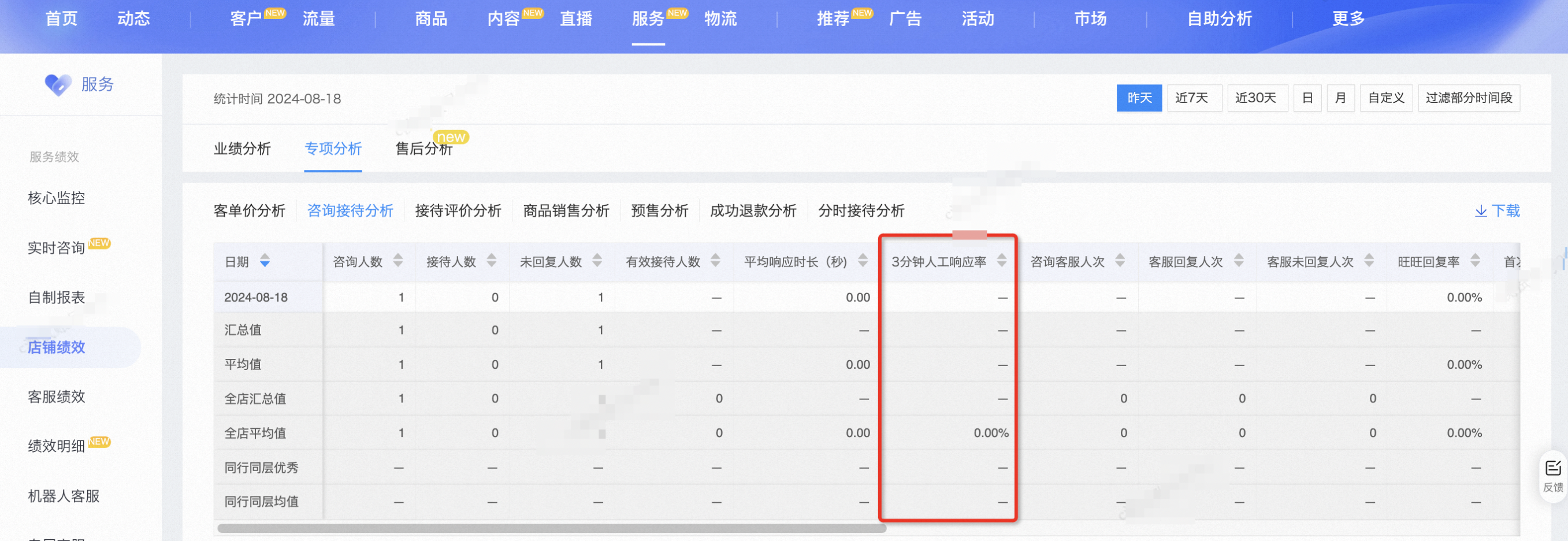The width and height of the screenshot is (1568, 541).
Task: Open 直播 in top navigation
Action: [x=576, y=19]
